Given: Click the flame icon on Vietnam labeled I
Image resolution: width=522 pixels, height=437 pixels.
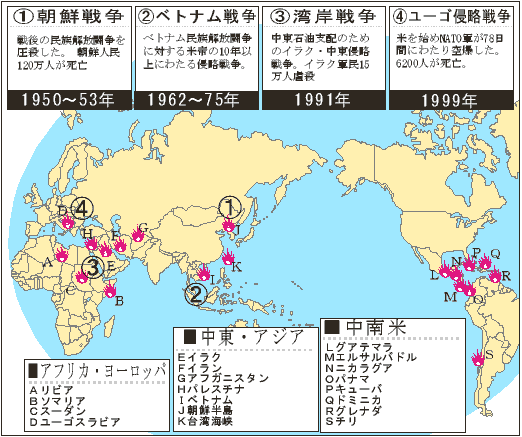Looking at the screenshot, I should coord(203,273).
